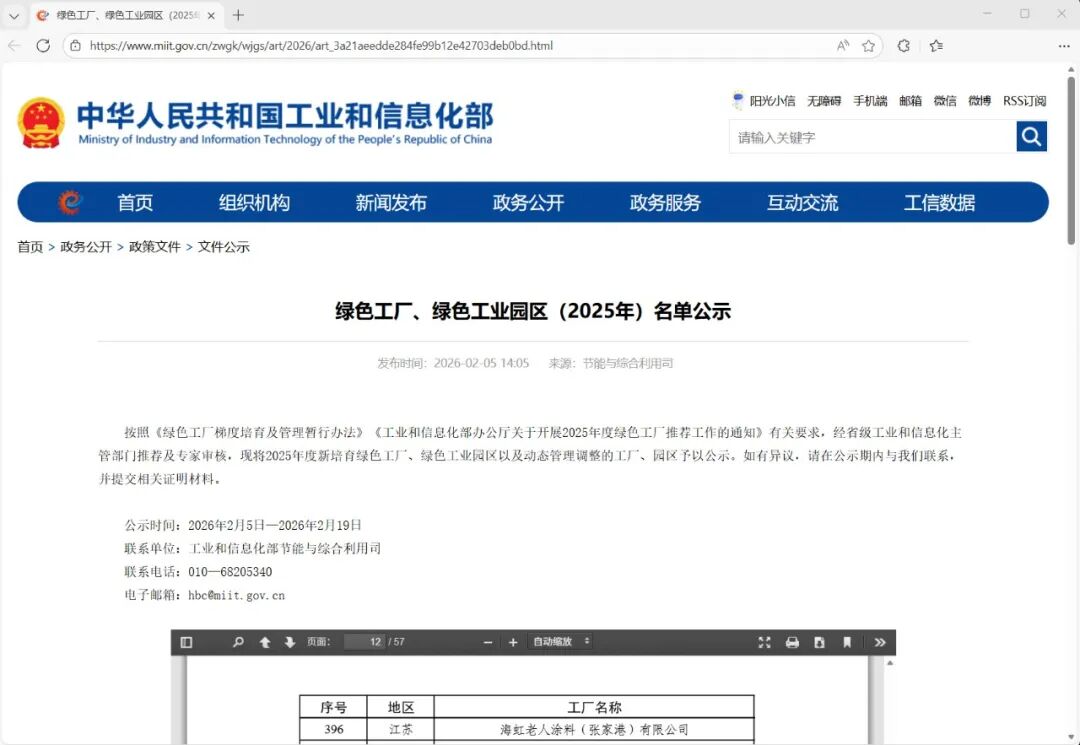Zoom out the PDF document
This screenshot has height=745, width=1080.
point(488,642)
